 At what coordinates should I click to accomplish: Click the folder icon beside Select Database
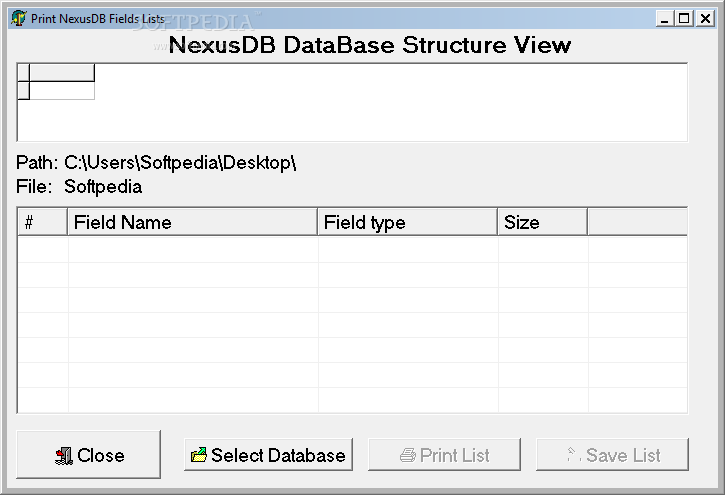pos(199,455)
